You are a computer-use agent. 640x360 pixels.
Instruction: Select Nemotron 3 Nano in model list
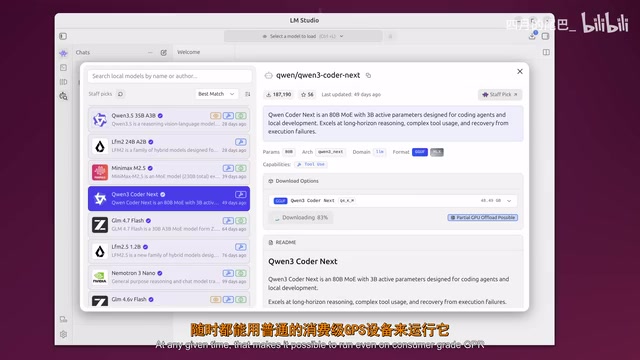tap(169, 277)
